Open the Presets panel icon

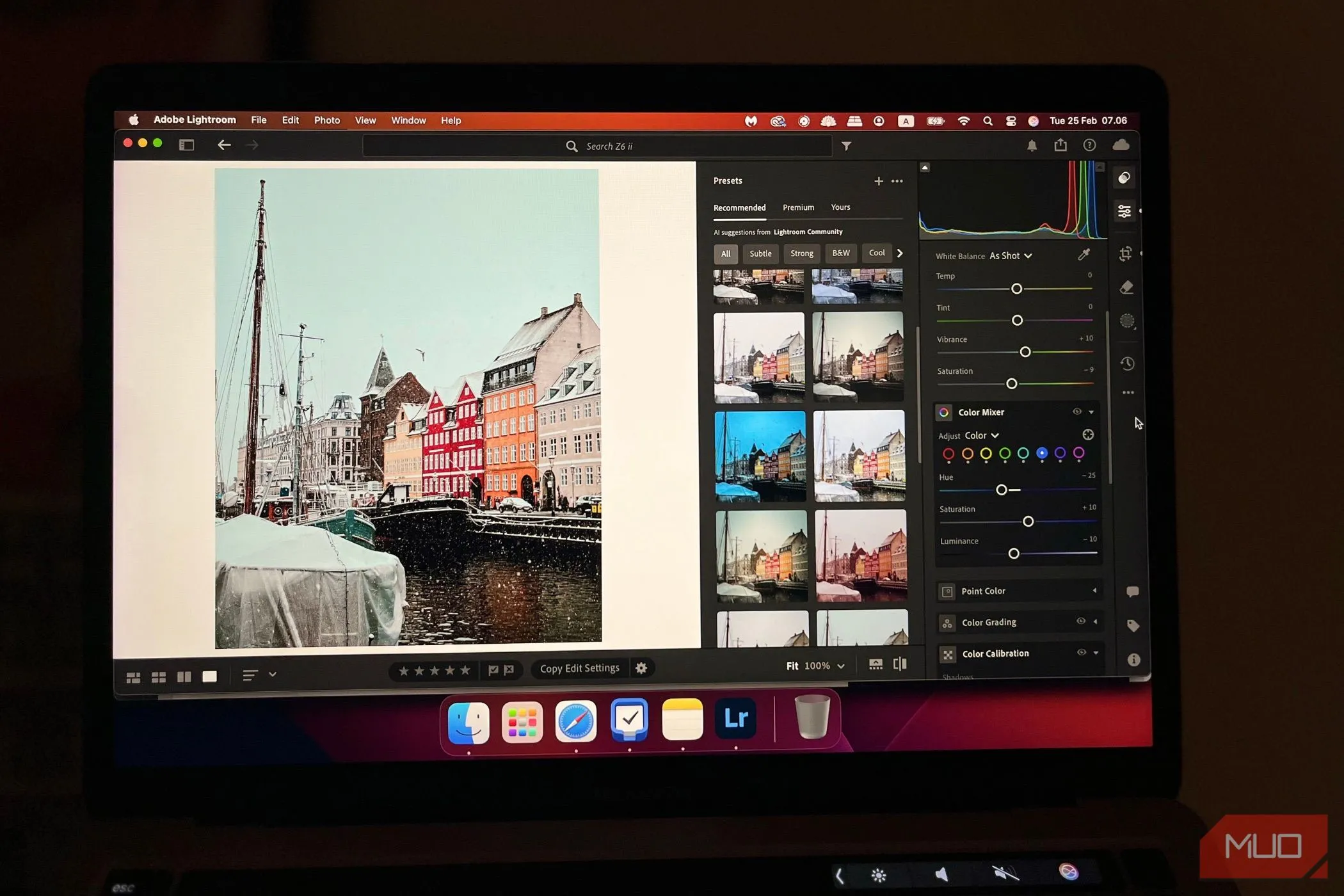1124,178
